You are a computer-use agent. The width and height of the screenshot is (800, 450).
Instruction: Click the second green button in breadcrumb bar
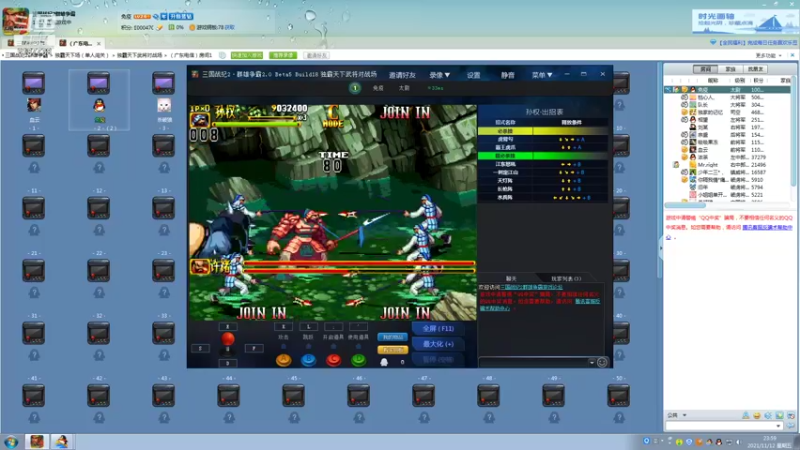click(283, 55)
